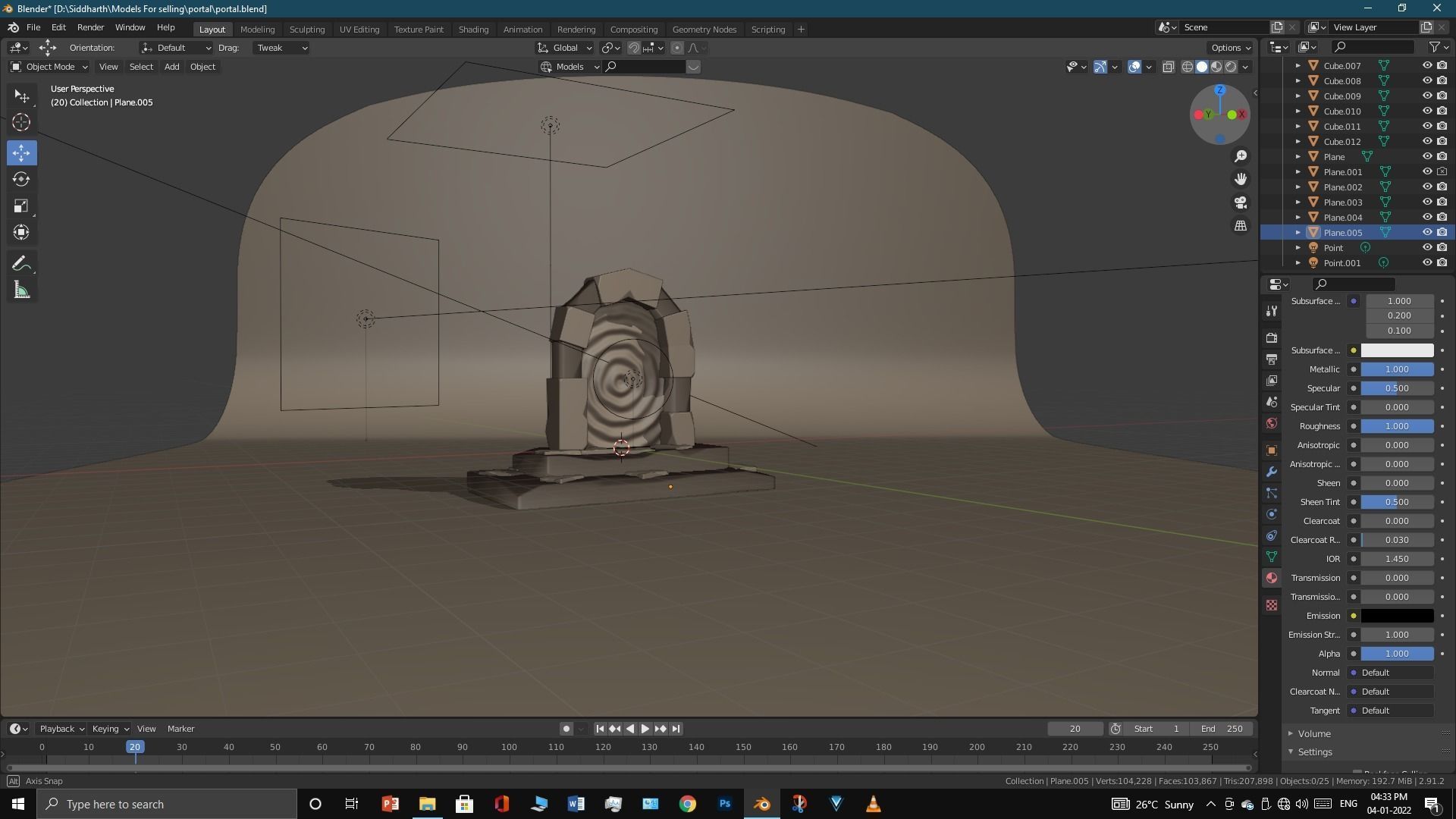The width and height of the screenshot is (1456, 819).
Task: Select the Move tool
Action: [x=21, y=153]
